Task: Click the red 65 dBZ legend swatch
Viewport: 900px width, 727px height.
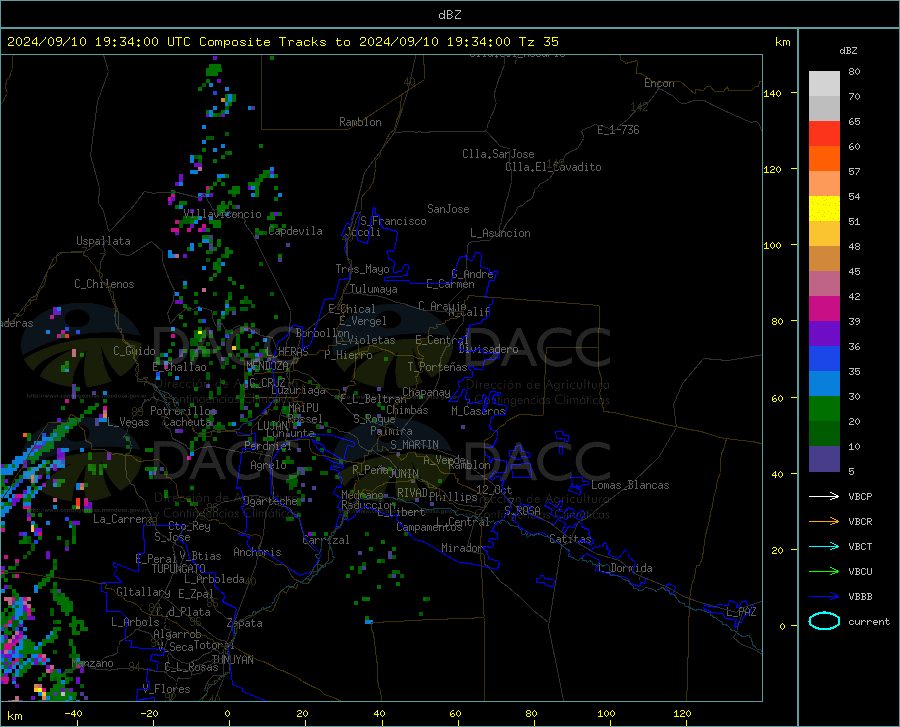Action: tap(824, 134)
